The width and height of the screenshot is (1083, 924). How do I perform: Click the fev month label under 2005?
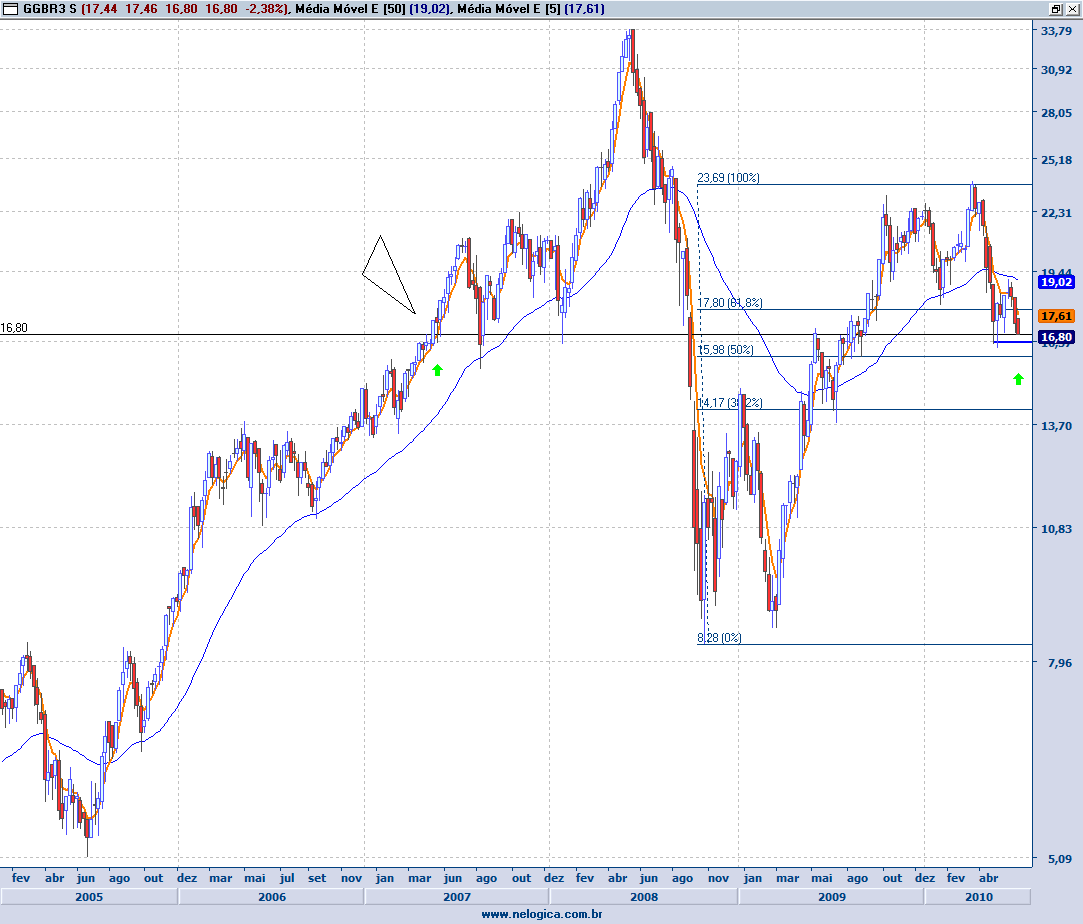(x=21, y=878)
